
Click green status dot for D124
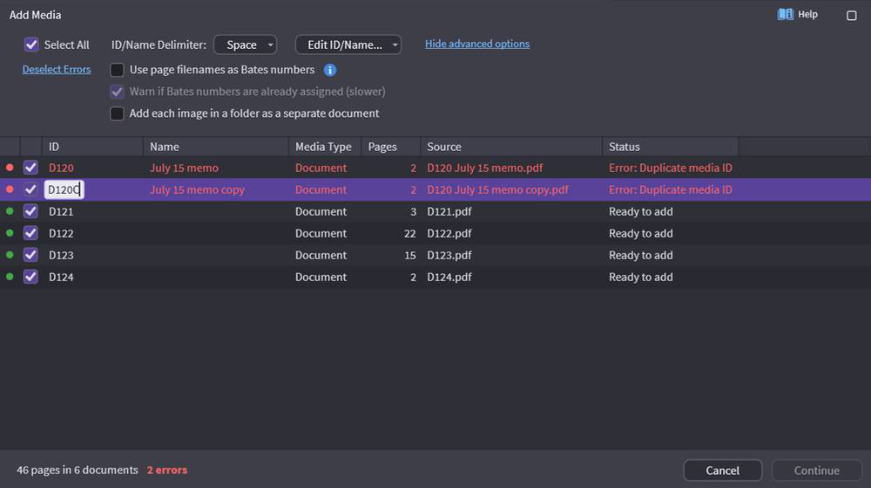pos(9,276)
